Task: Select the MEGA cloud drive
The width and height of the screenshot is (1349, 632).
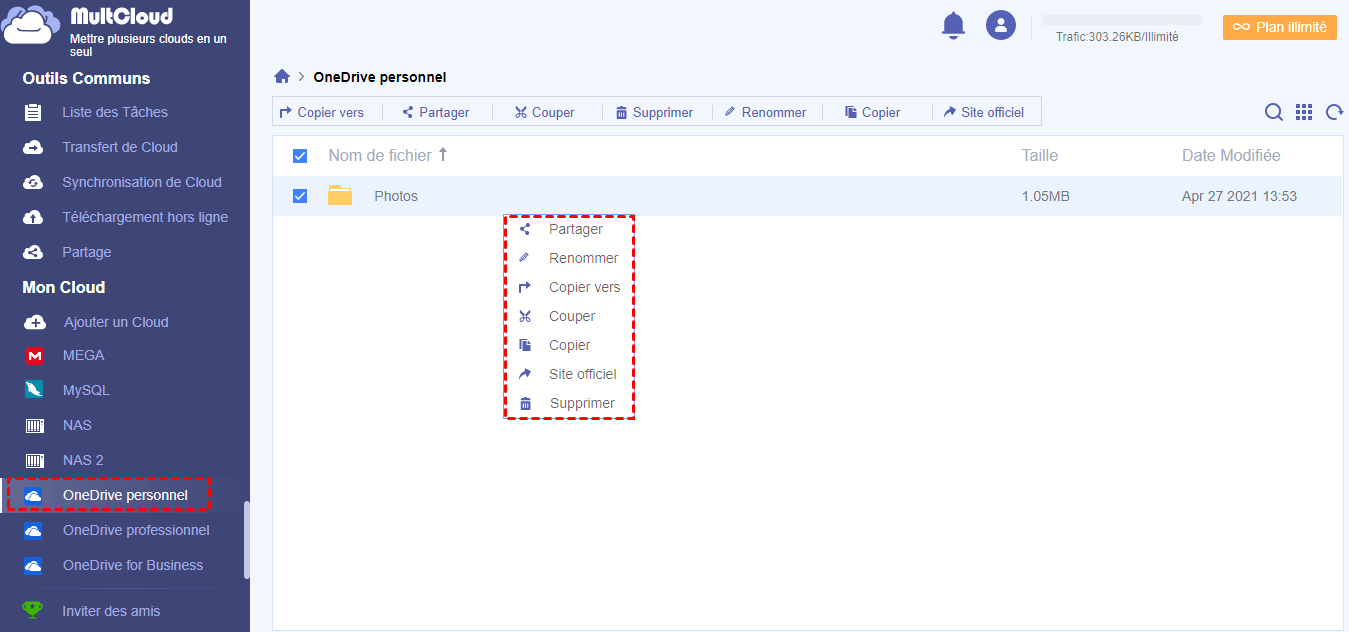Action: pyautogui.click(x=83, y=355)
